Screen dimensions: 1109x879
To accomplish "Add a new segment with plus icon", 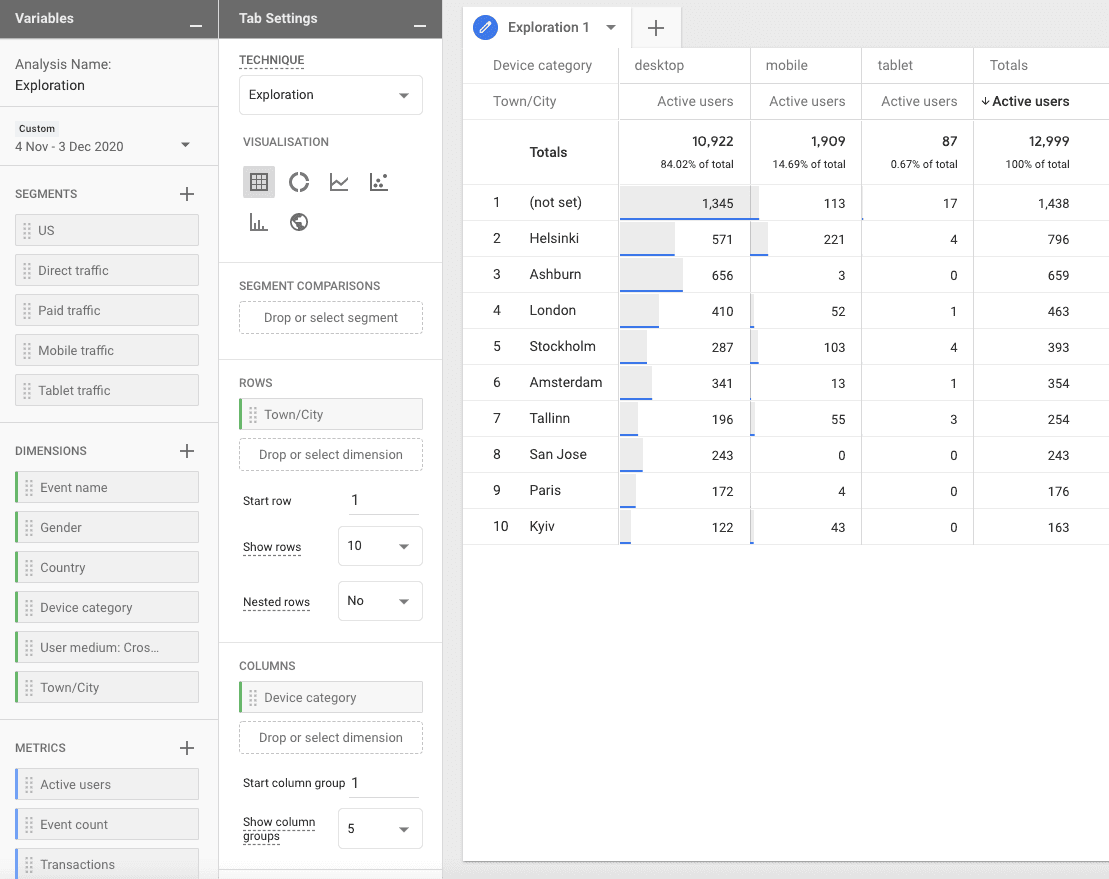I will [186, 194].
